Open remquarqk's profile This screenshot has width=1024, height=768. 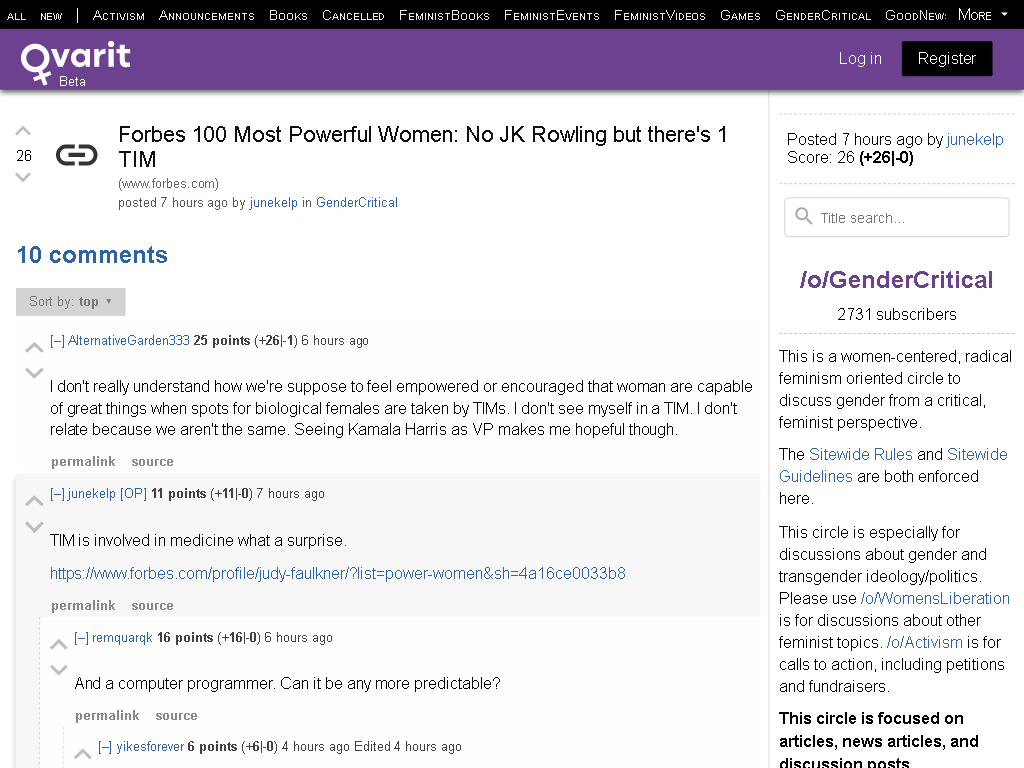[x=122, y=637]
